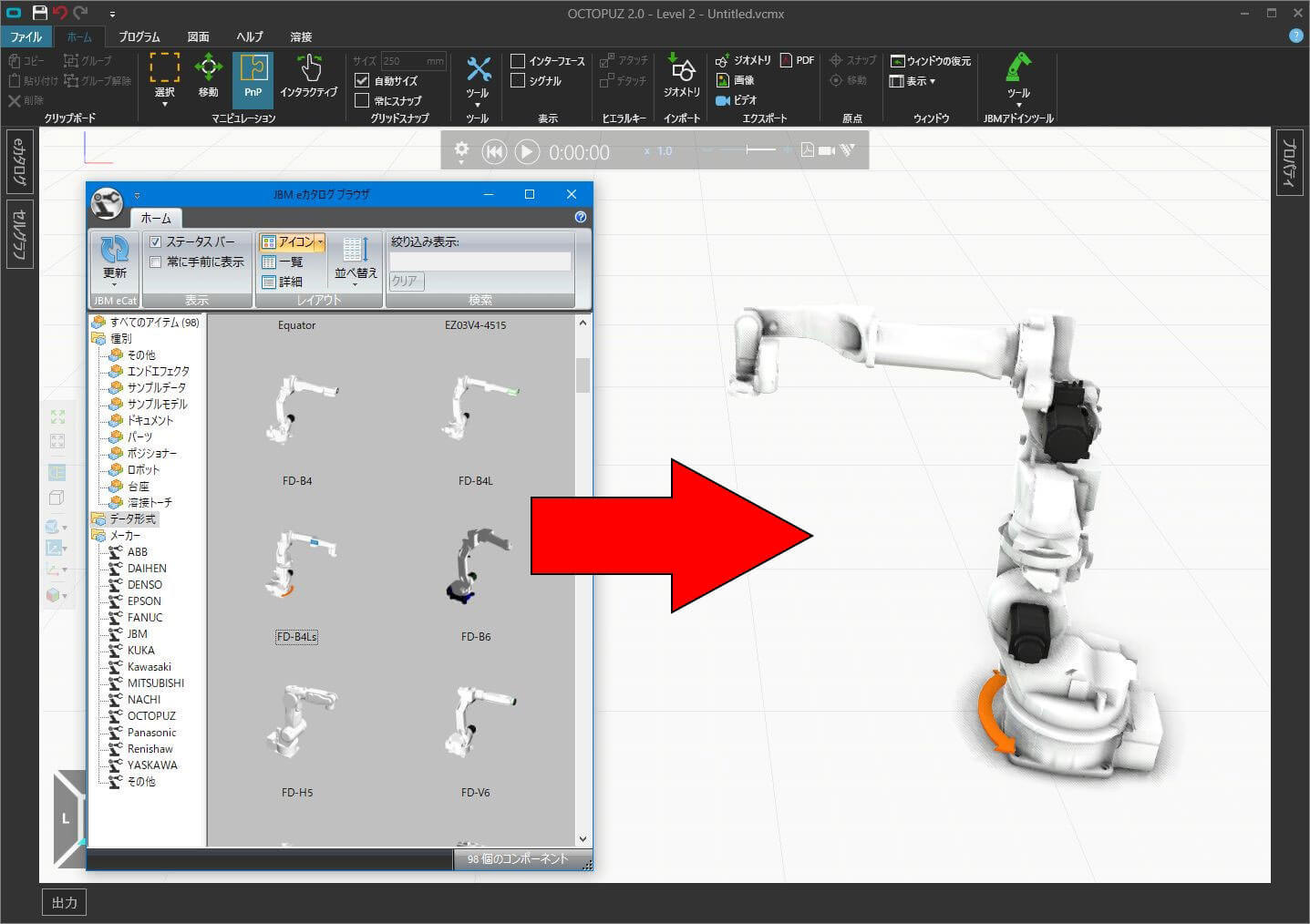Select the PnP manipulation tool
1310x924 pixels.
click(x=253, y=77)
